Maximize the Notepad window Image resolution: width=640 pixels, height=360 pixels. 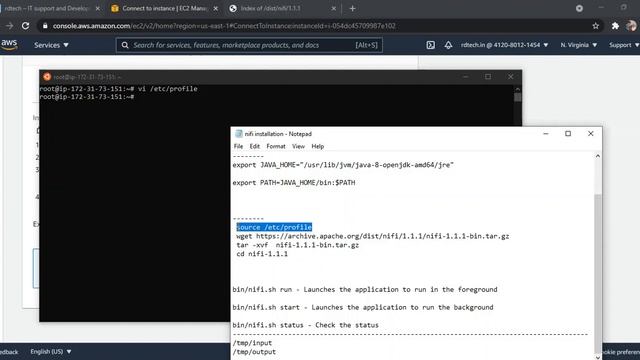coord(568,133)
